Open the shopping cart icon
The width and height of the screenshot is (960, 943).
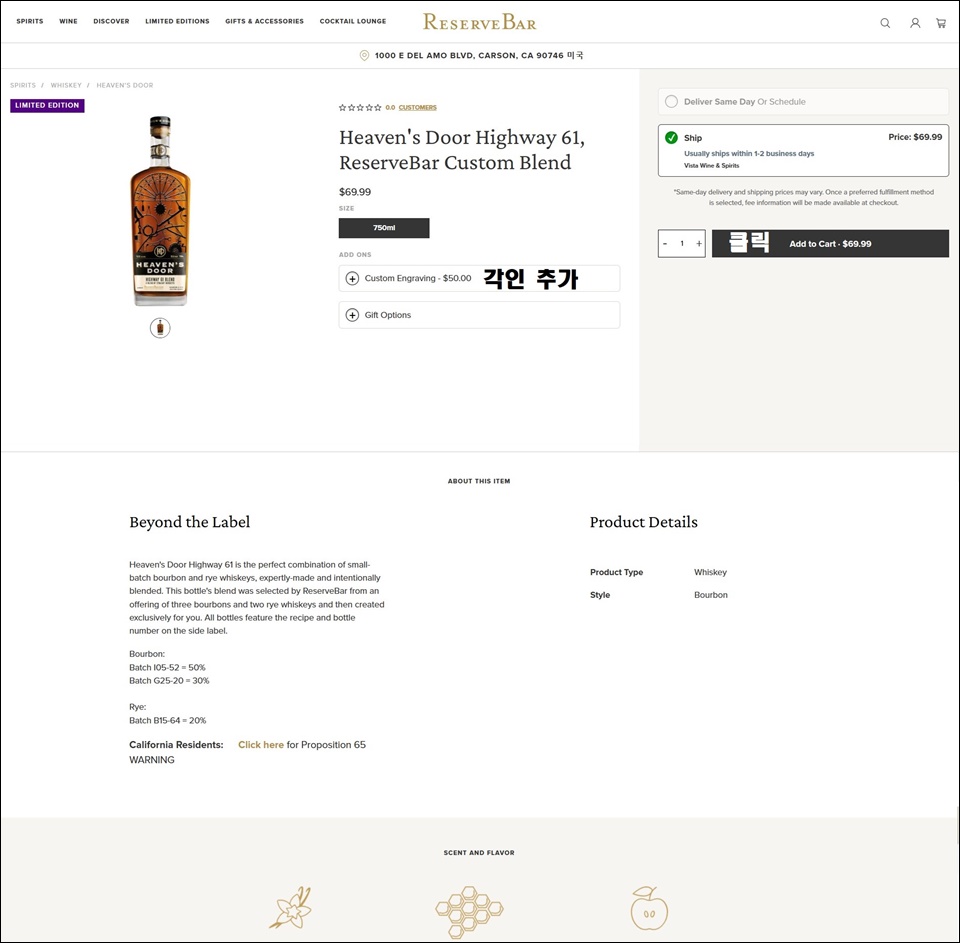click(941, 23)
